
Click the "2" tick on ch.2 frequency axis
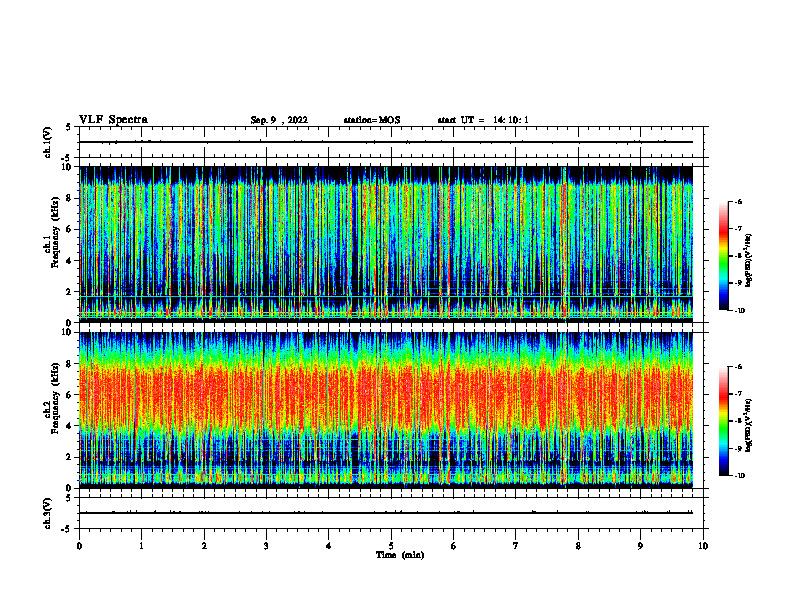(69, 457)
